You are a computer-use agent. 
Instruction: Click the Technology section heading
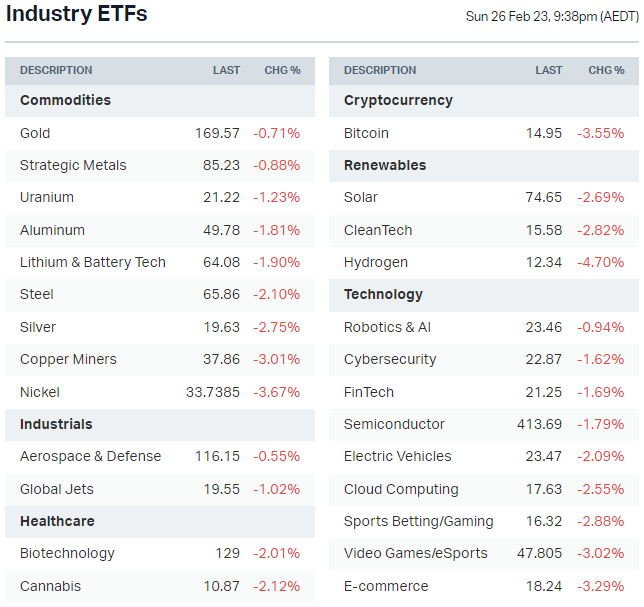[x=383, y=294]
